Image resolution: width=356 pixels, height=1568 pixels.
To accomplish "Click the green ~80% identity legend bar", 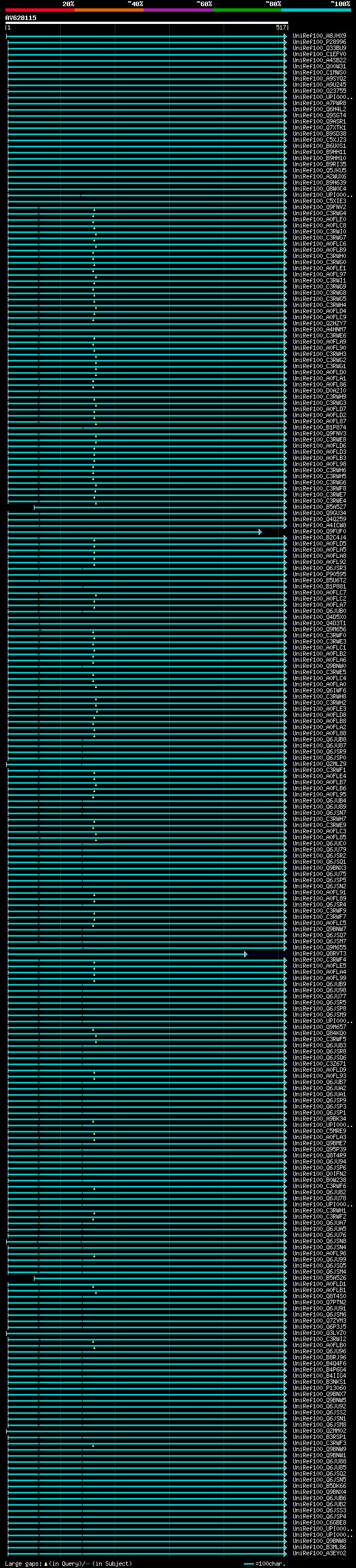I will pos(247,10).
